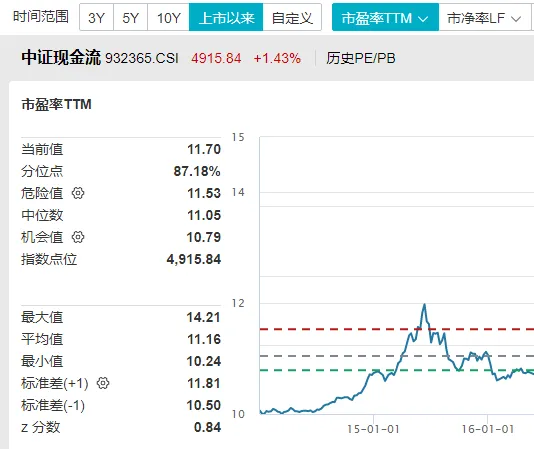Open settings gear next to 标准差(+1)
This screenshot has height=449, width=534.
pos(103,383)
